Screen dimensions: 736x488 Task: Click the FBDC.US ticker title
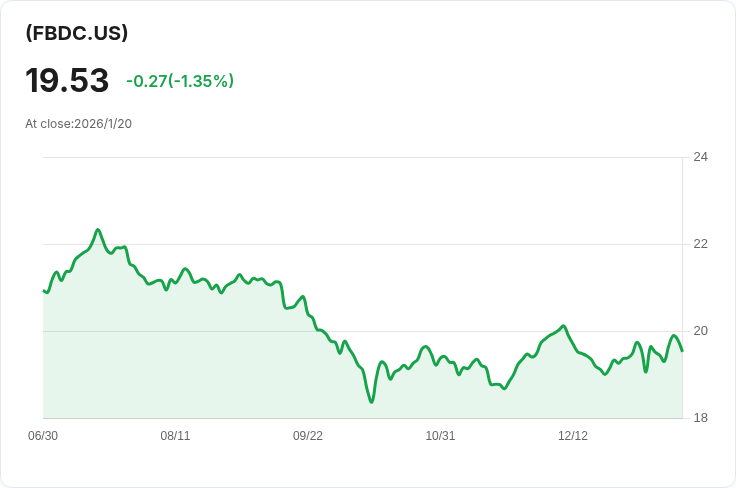tap(77, 33)
